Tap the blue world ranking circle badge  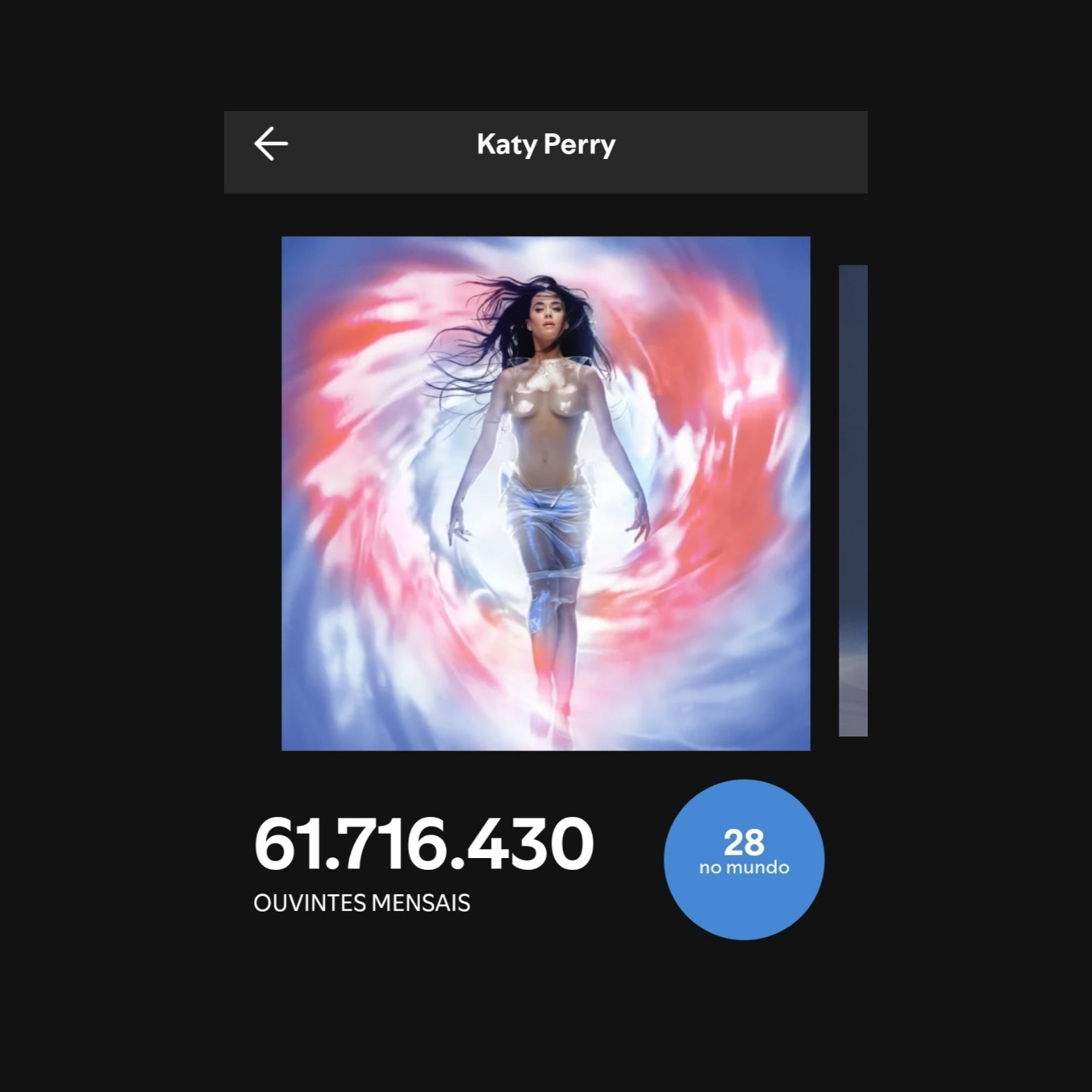pos(744,859)
